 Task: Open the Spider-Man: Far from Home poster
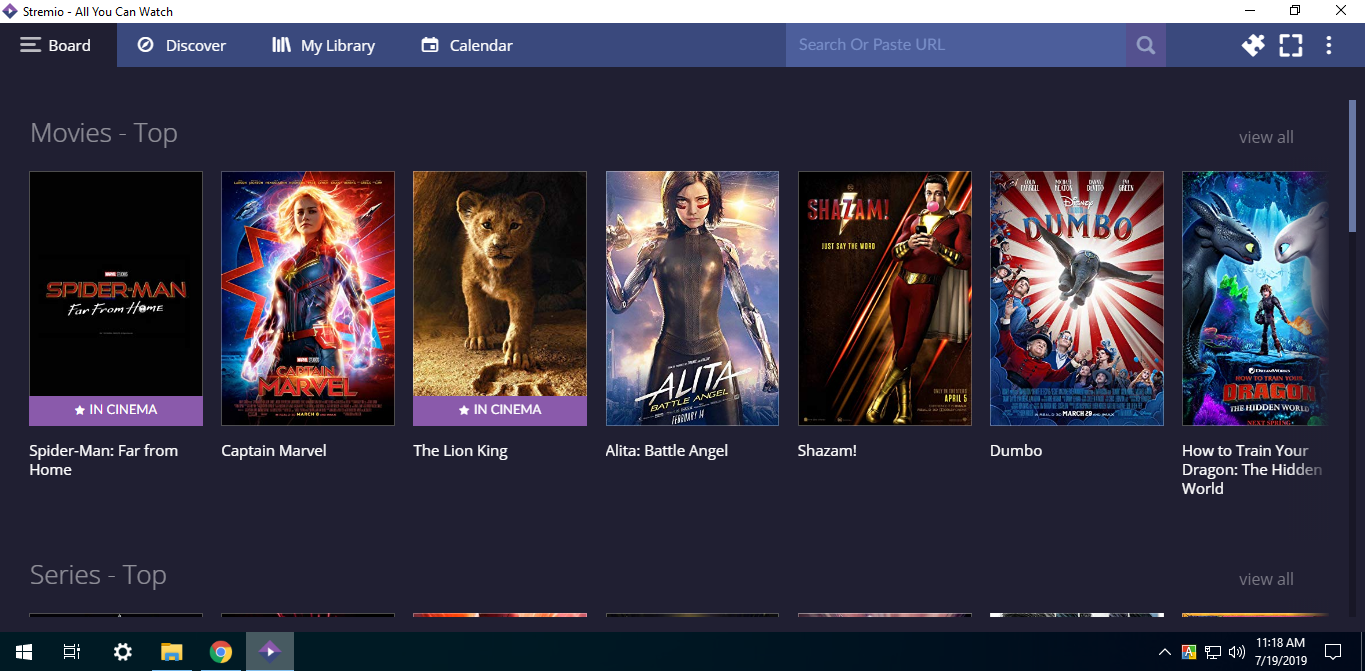(x=116, y=298)
